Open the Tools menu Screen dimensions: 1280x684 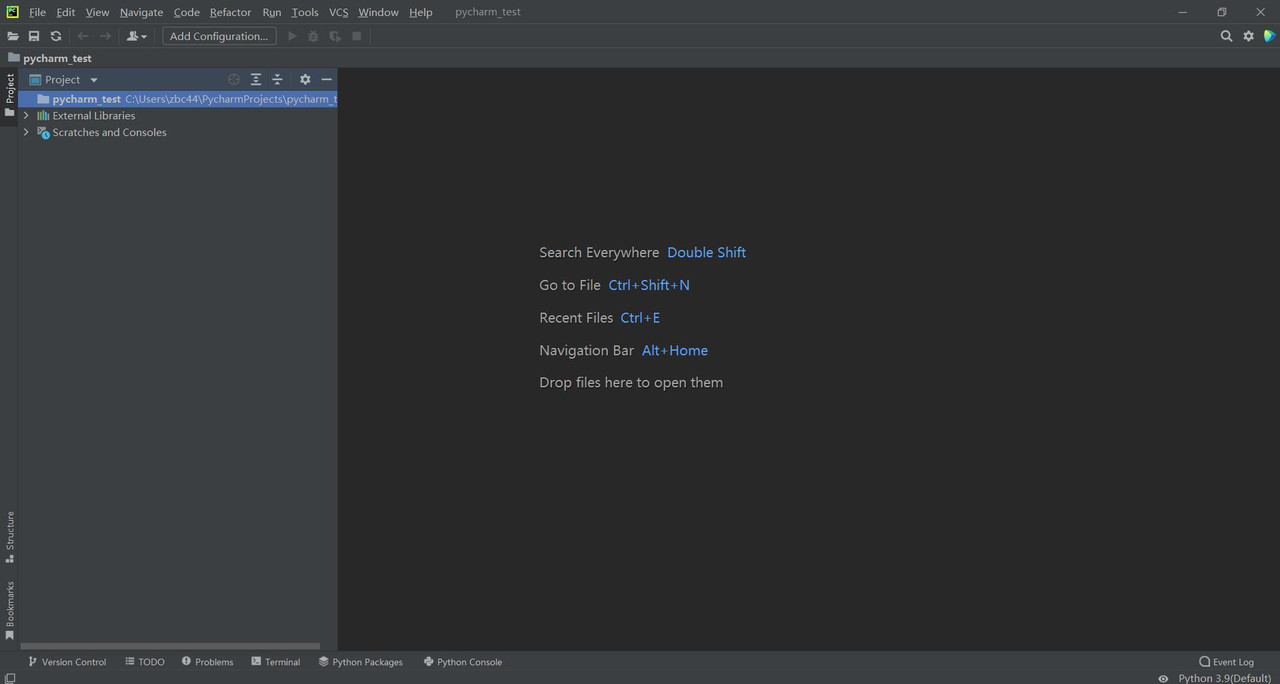[305, 12]
